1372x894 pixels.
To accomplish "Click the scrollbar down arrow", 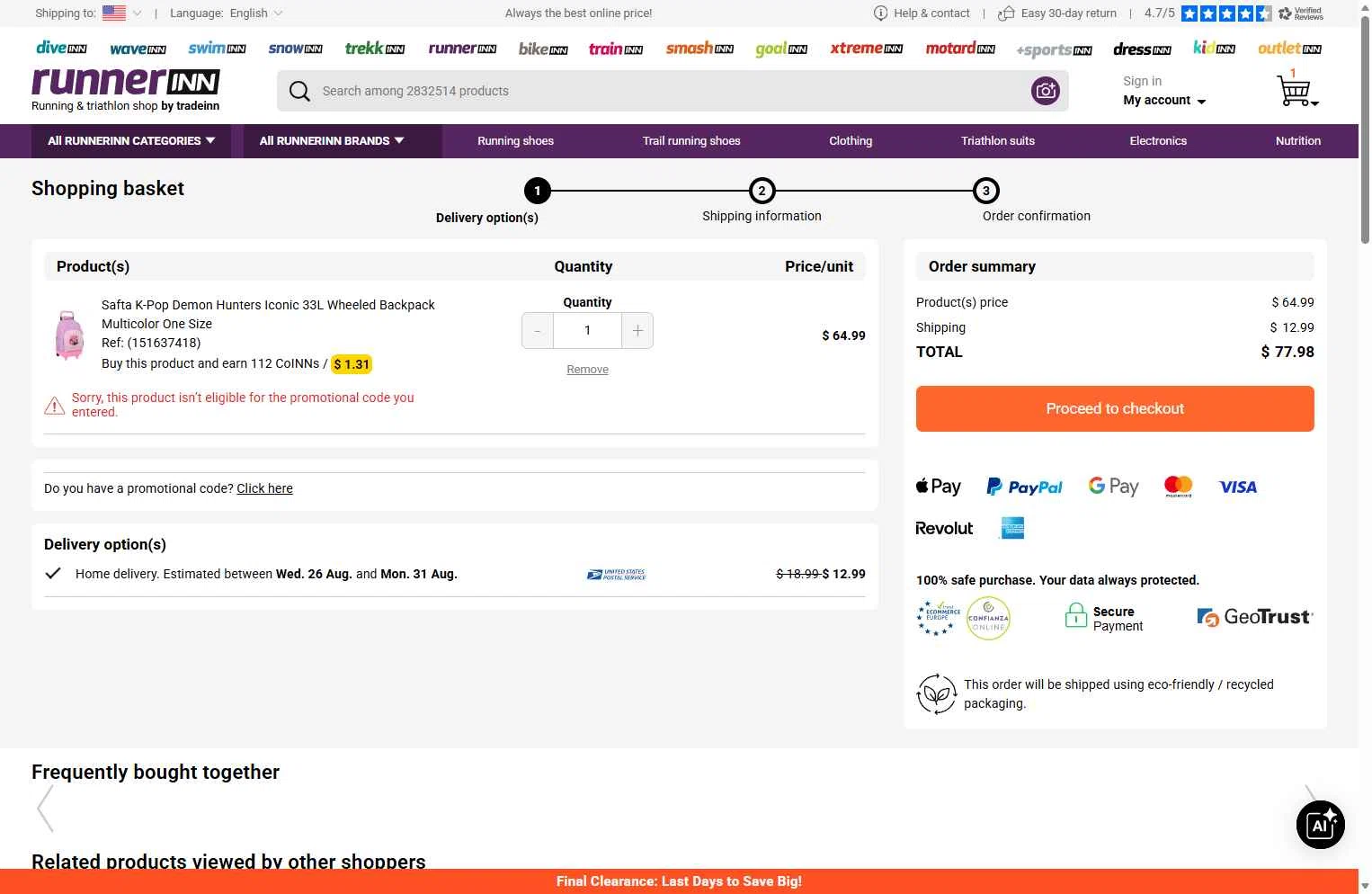I will (x=1365, y=887).
